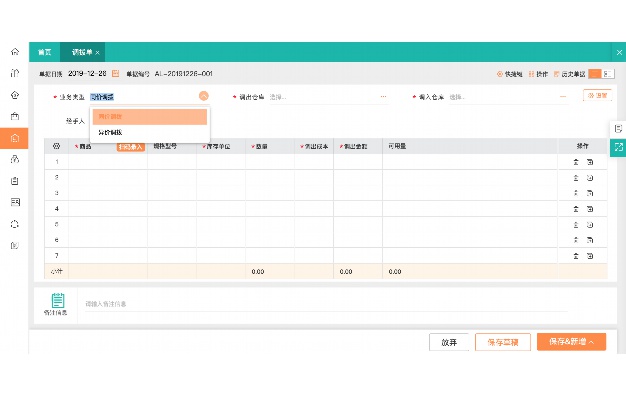Switch to the orange view toggle segment
This screenshot has width=626, height=396.
[x=594, y=74]
